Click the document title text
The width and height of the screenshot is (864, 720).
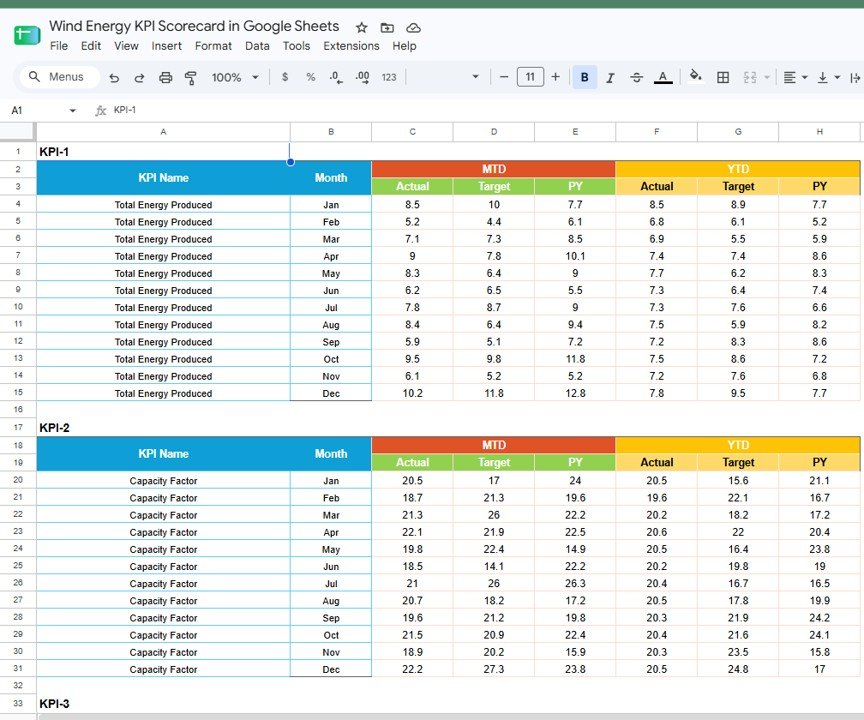[x=194, y=26]
